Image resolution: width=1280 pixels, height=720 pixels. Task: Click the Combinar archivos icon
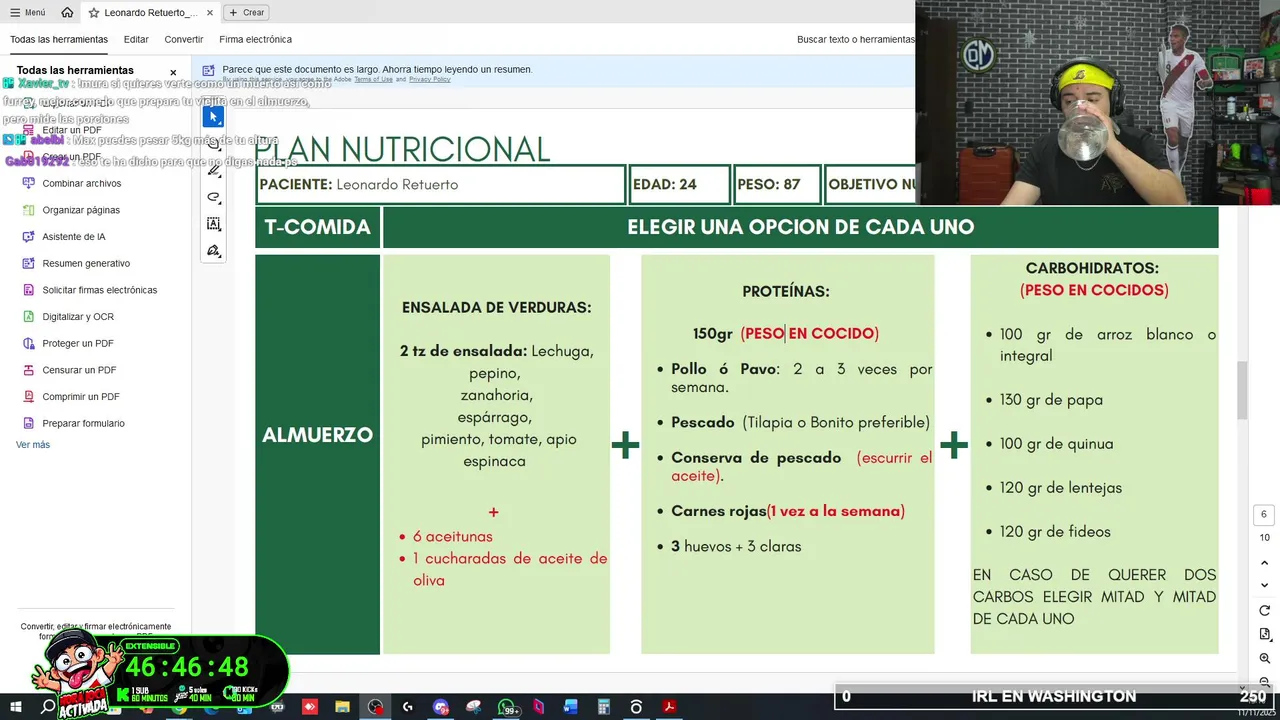coord(29,183)
